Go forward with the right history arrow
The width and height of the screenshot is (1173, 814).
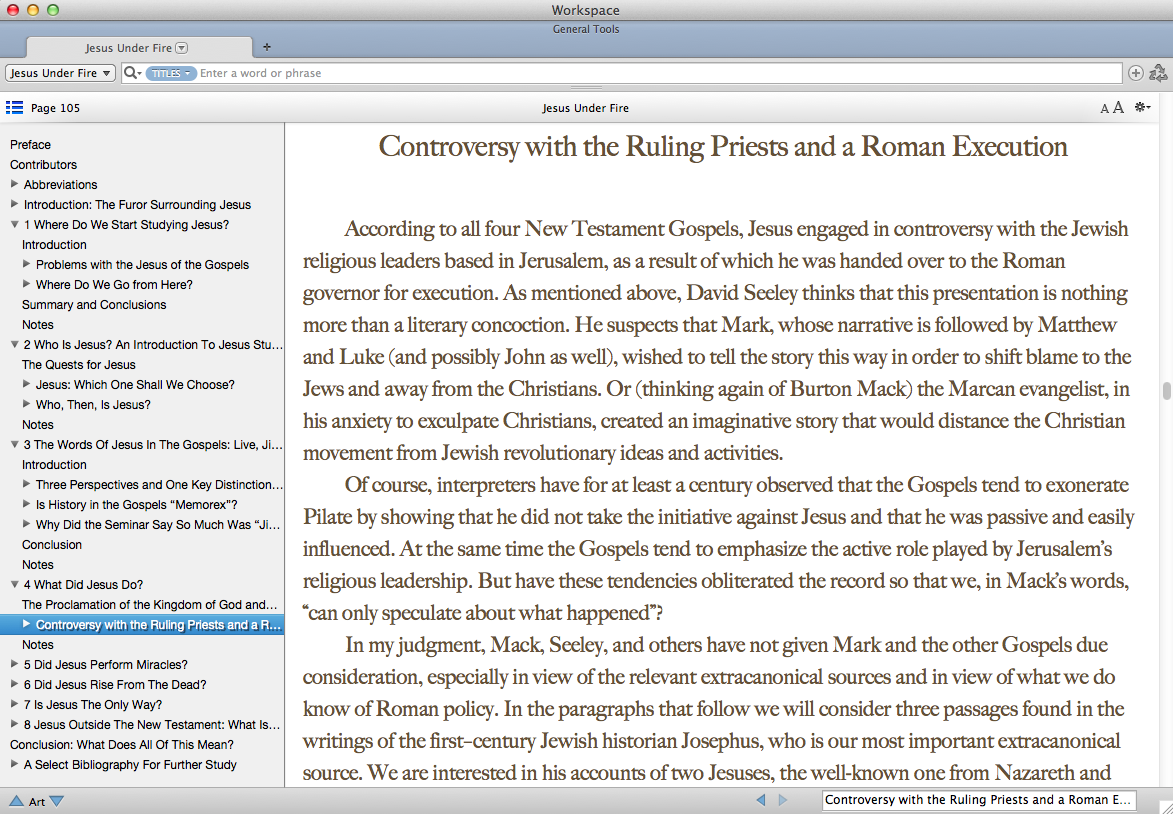pyautogui.click(x=782, y=800)
